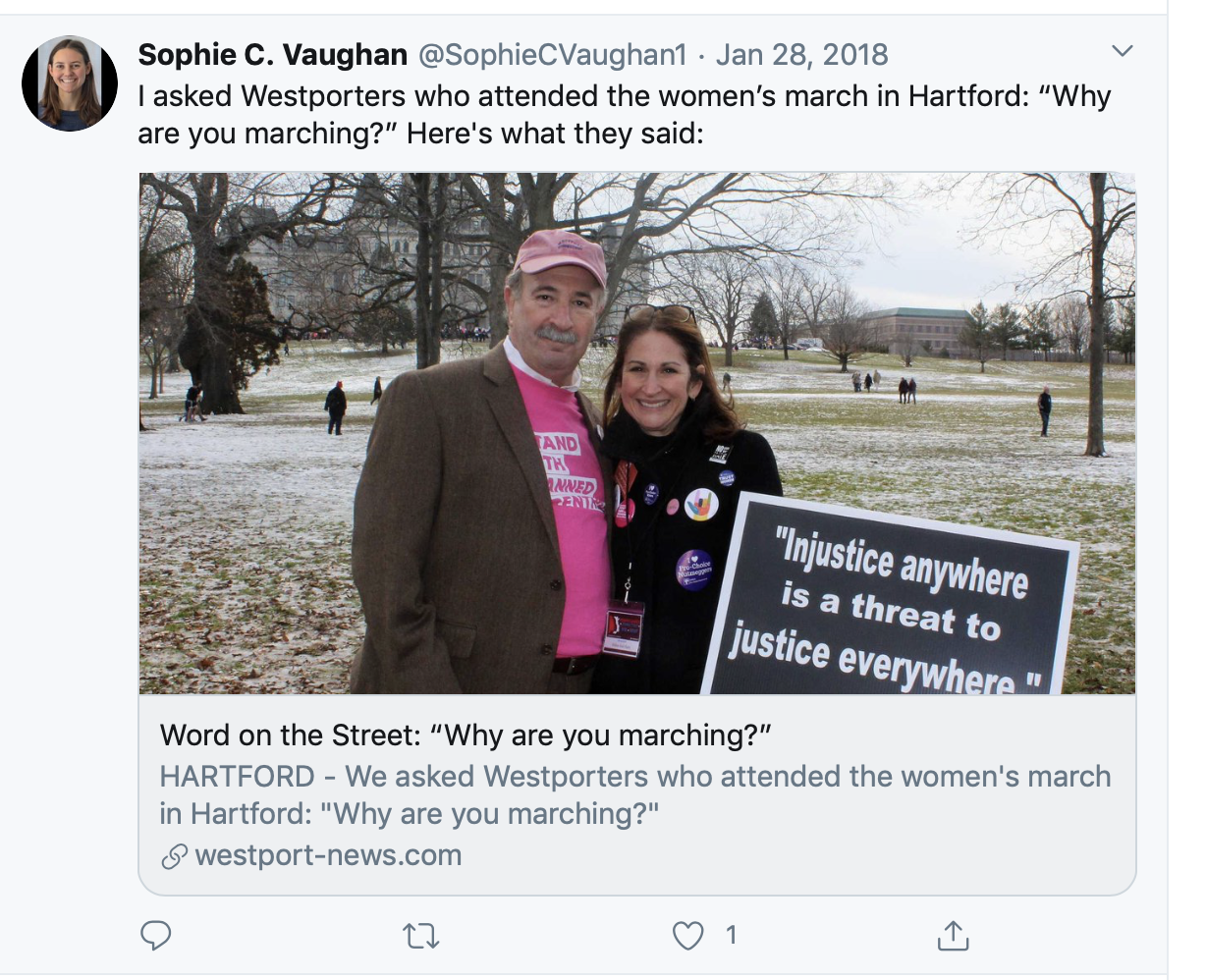Click the "I asked Westporters" tweet text
This screenshot has width=1206, height=980.
pos(623,96)
